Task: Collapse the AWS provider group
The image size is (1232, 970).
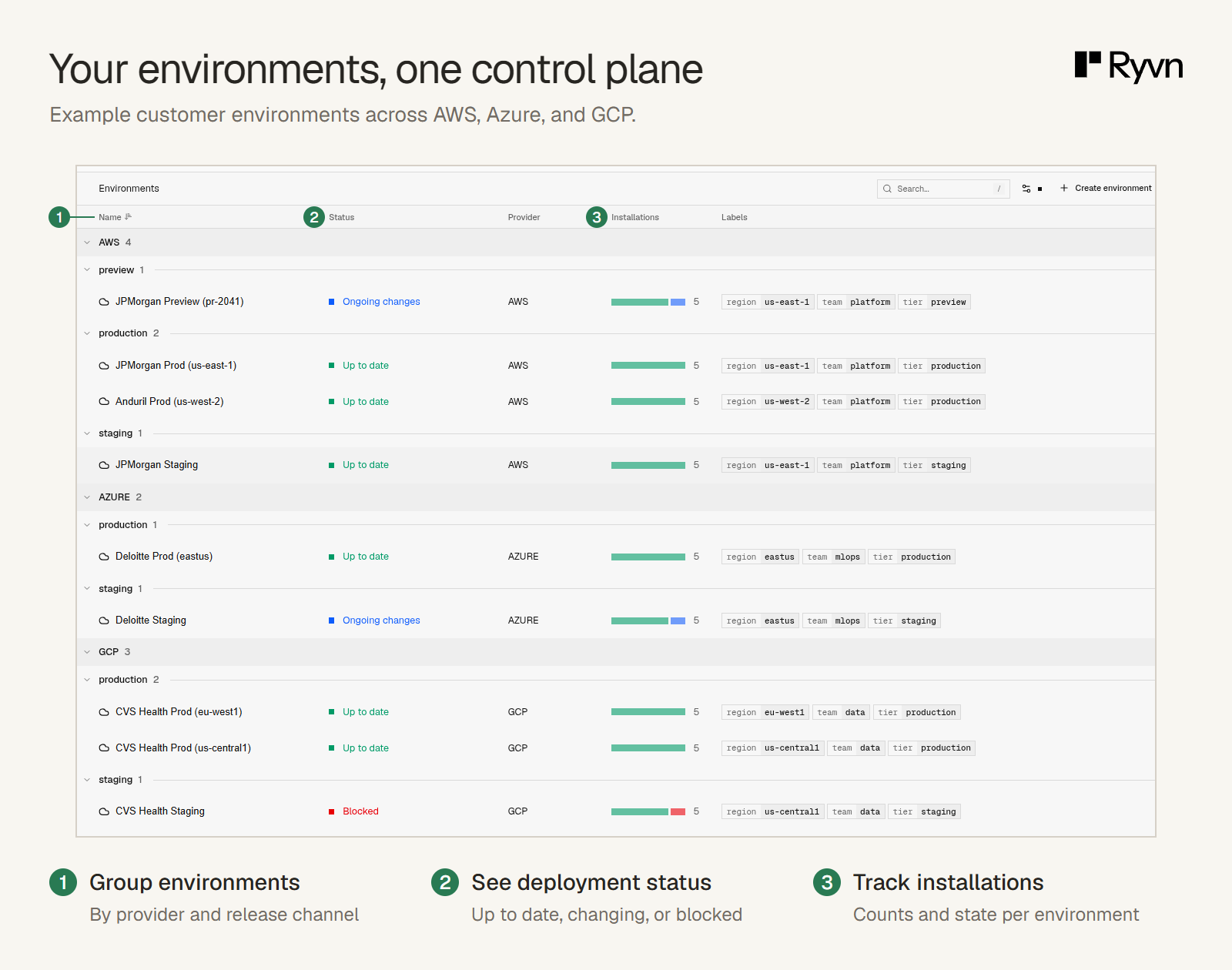Action: pos(87,242)
